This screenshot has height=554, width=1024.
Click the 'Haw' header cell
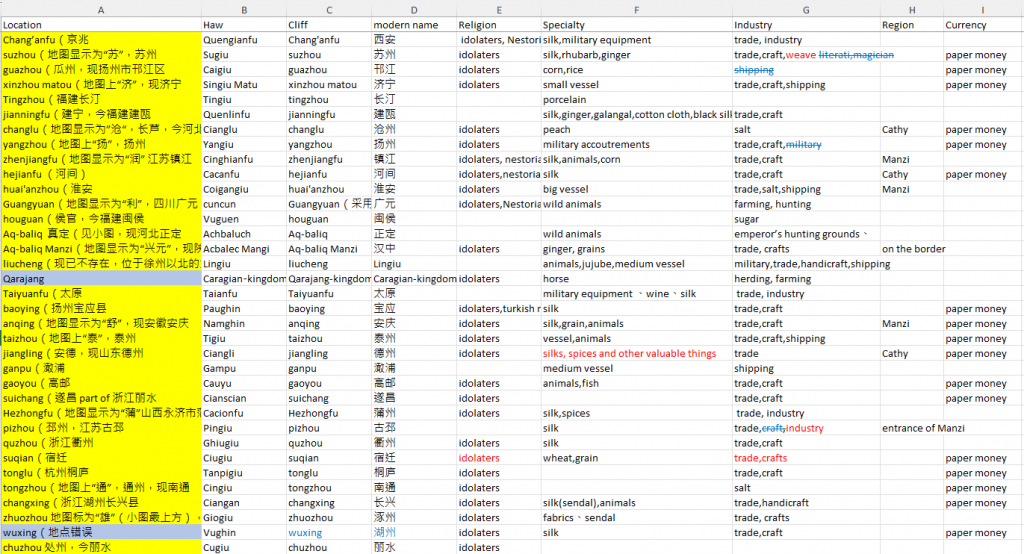click(x=244, y=25)
